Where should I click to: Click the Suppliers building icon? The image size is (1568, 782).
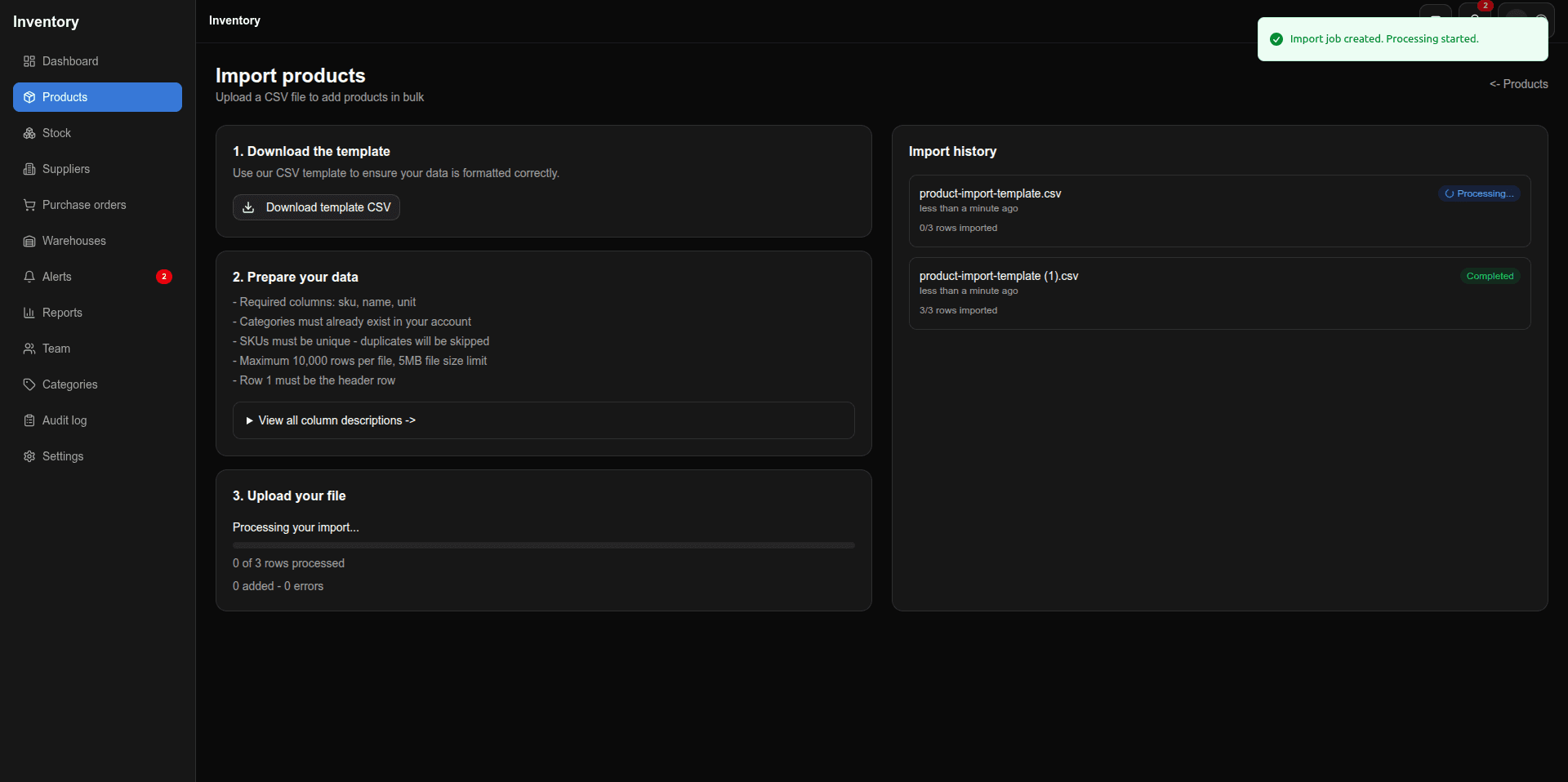pos(29,169)
